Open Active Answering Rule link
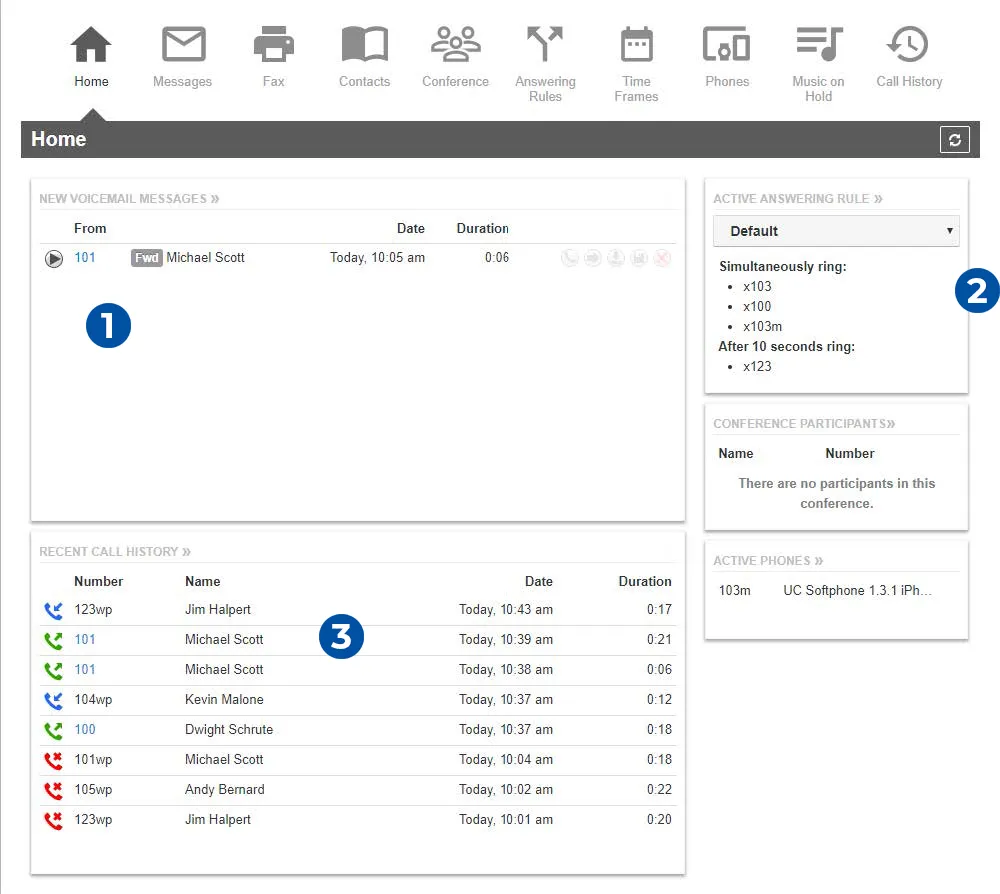This screenshot has width=1000, height=894. click(798, 198)
